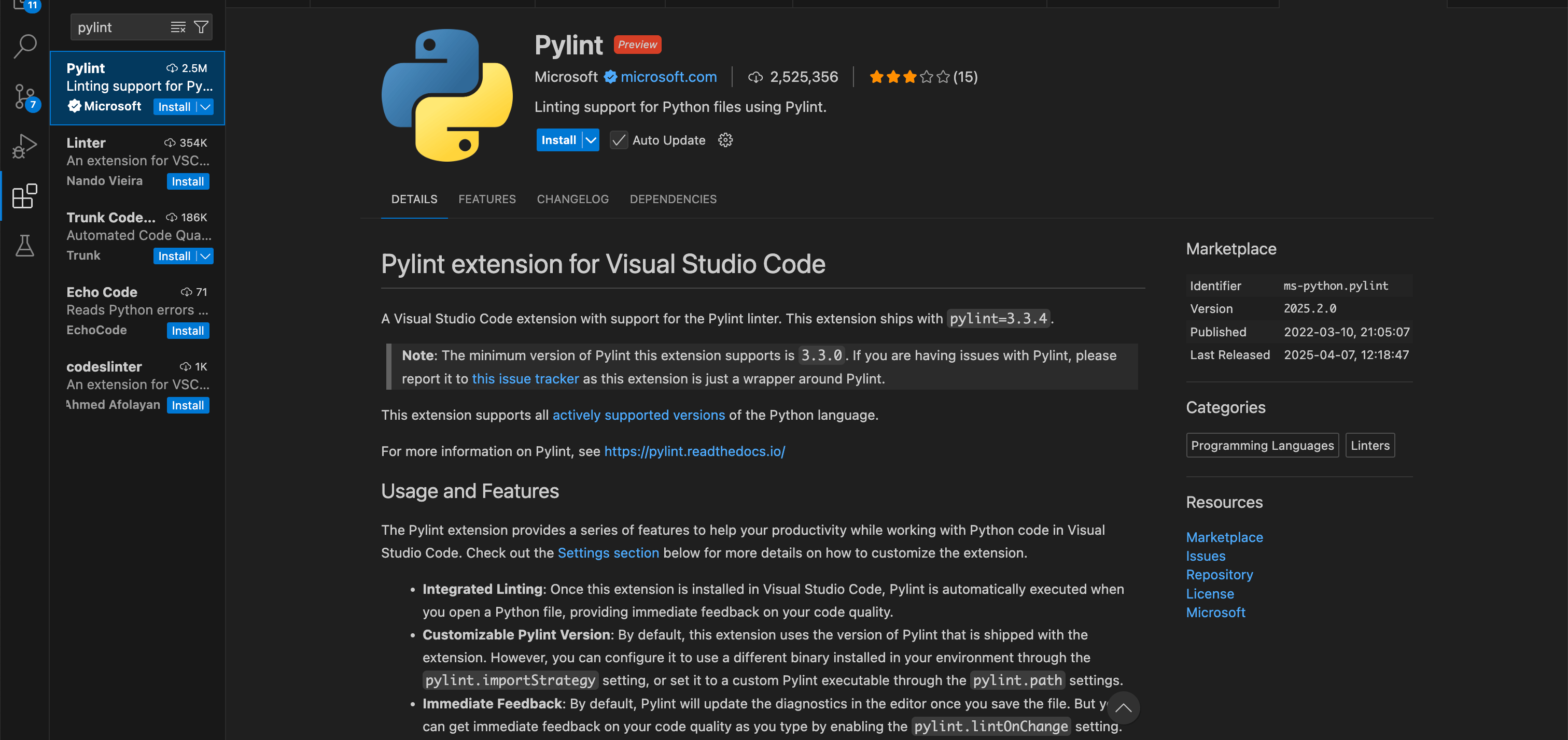Install the codeslinter extension

(x=188, y=405)
